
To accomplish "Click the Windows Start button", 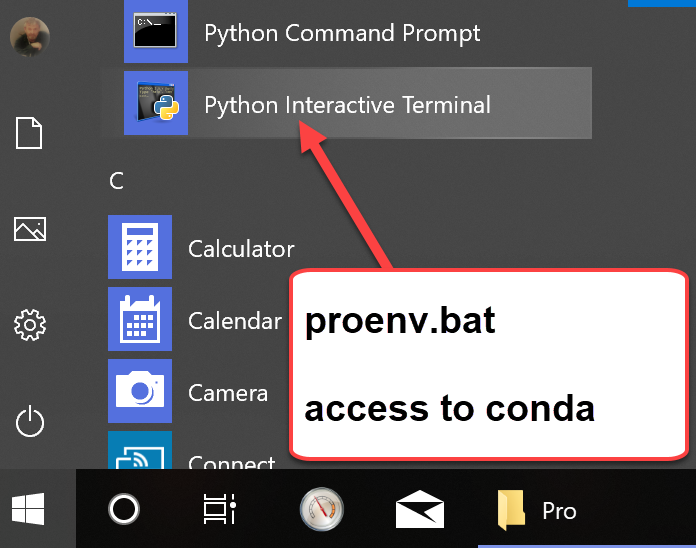I will coord(28,509).
